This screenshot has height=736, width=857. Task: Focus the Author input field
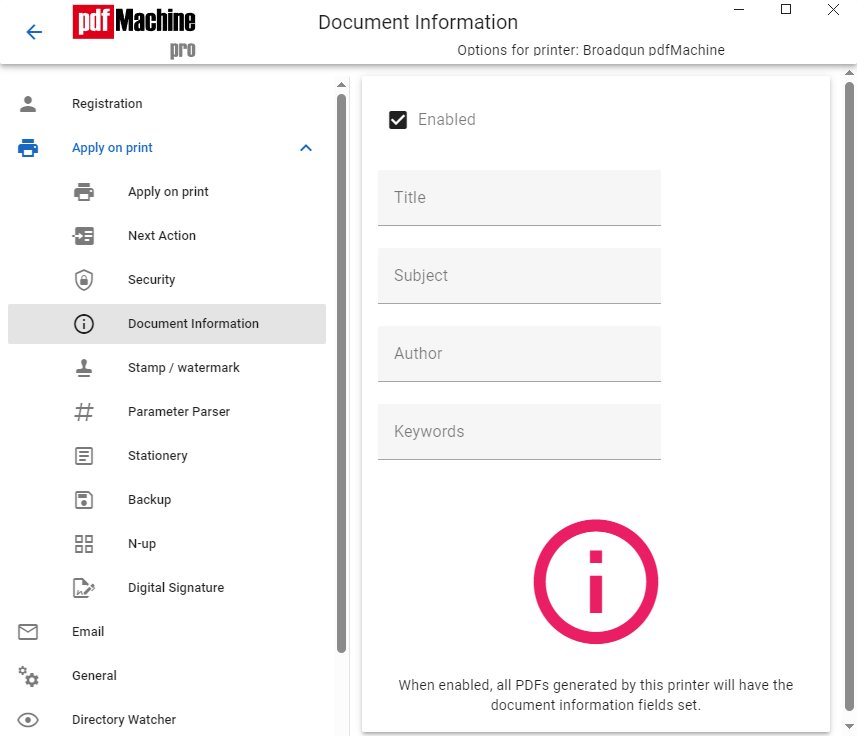tap(519, 354)
